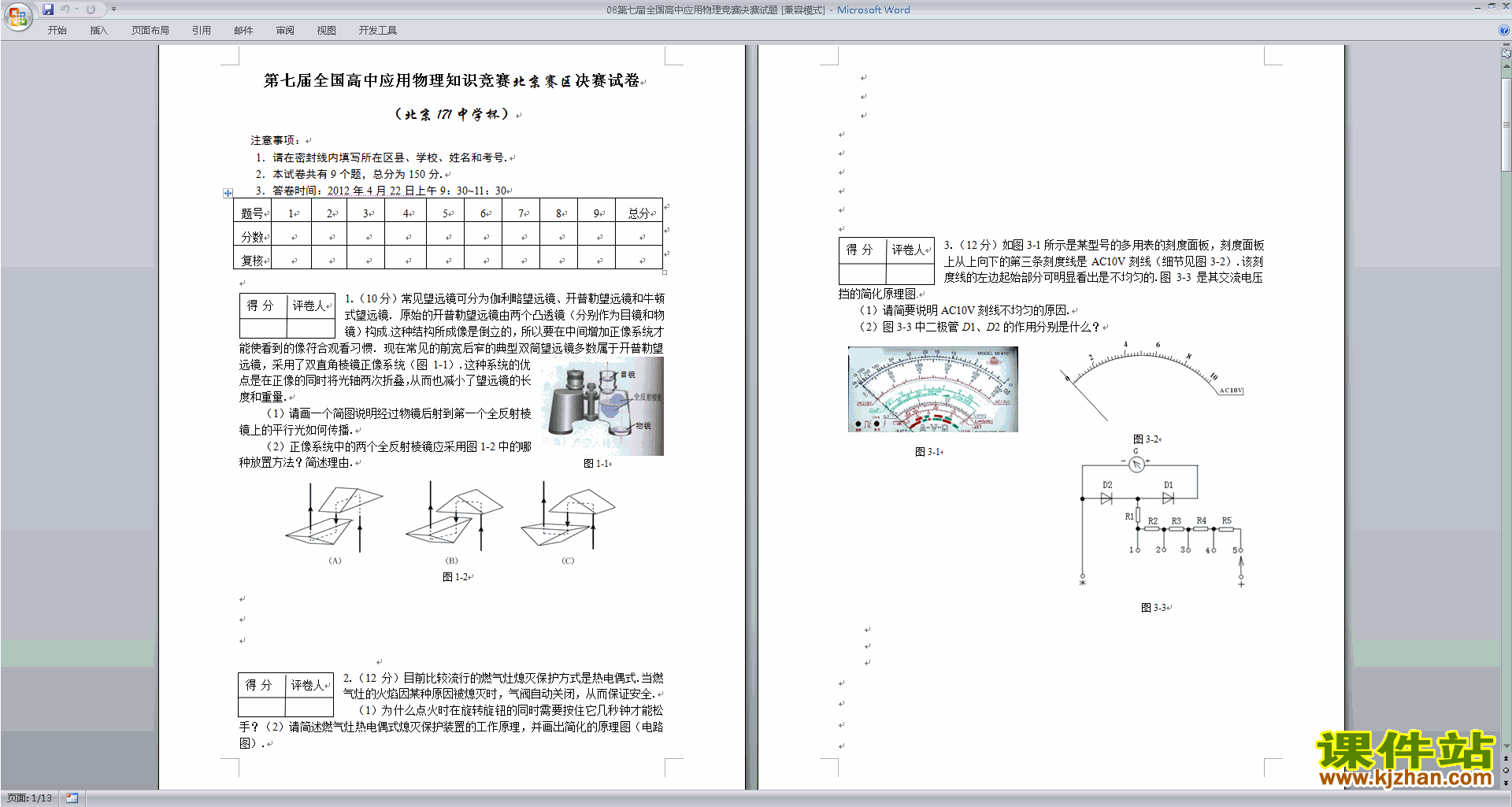Click scrollbar down arrow
This screenshot has width=1512, height=807.
click(x=1506, y=746)
